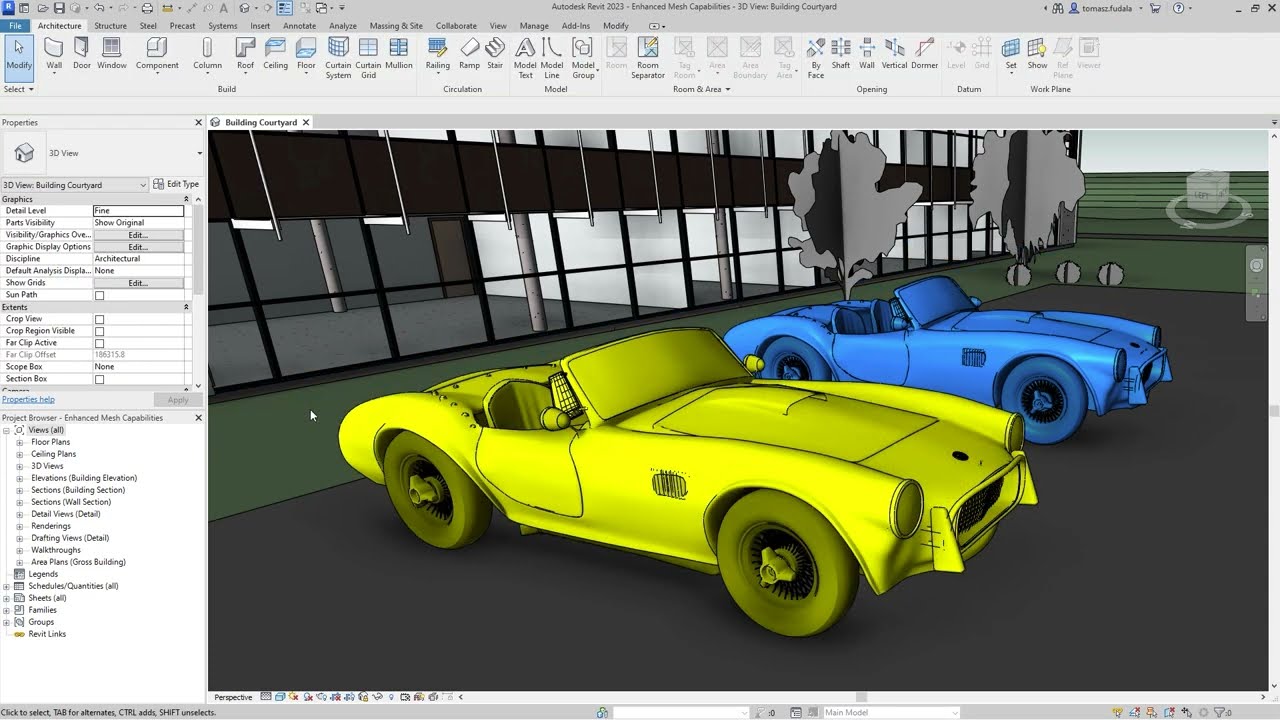This screenshot has height=720, width=1280.
Task: Expand the Select panel dropdown
Action: [x=19, y=89]
